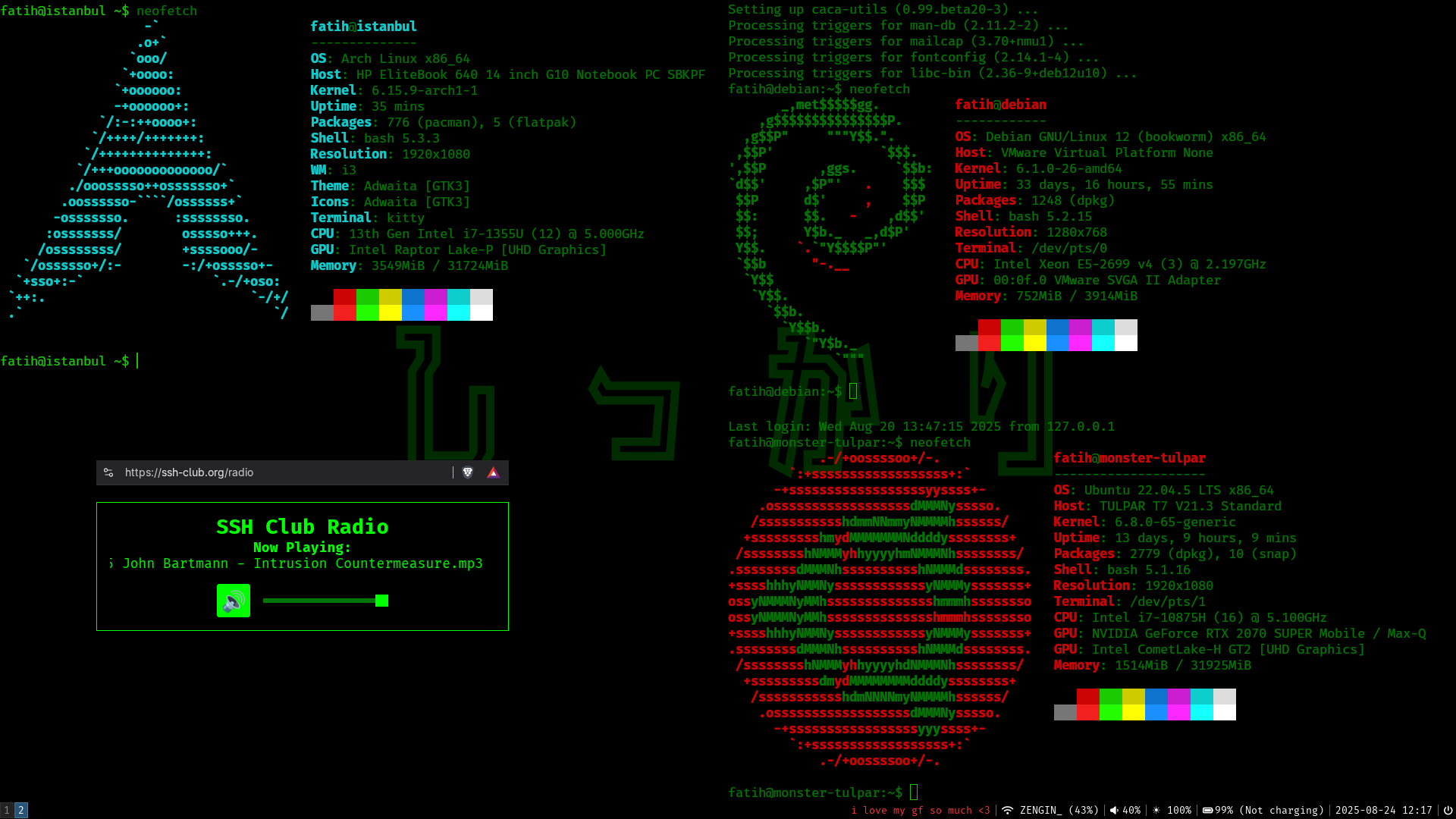The image size is (1456, 819).
Task: Click the brightness sun icon showing 100%
Action: (x=1156, y=810)
